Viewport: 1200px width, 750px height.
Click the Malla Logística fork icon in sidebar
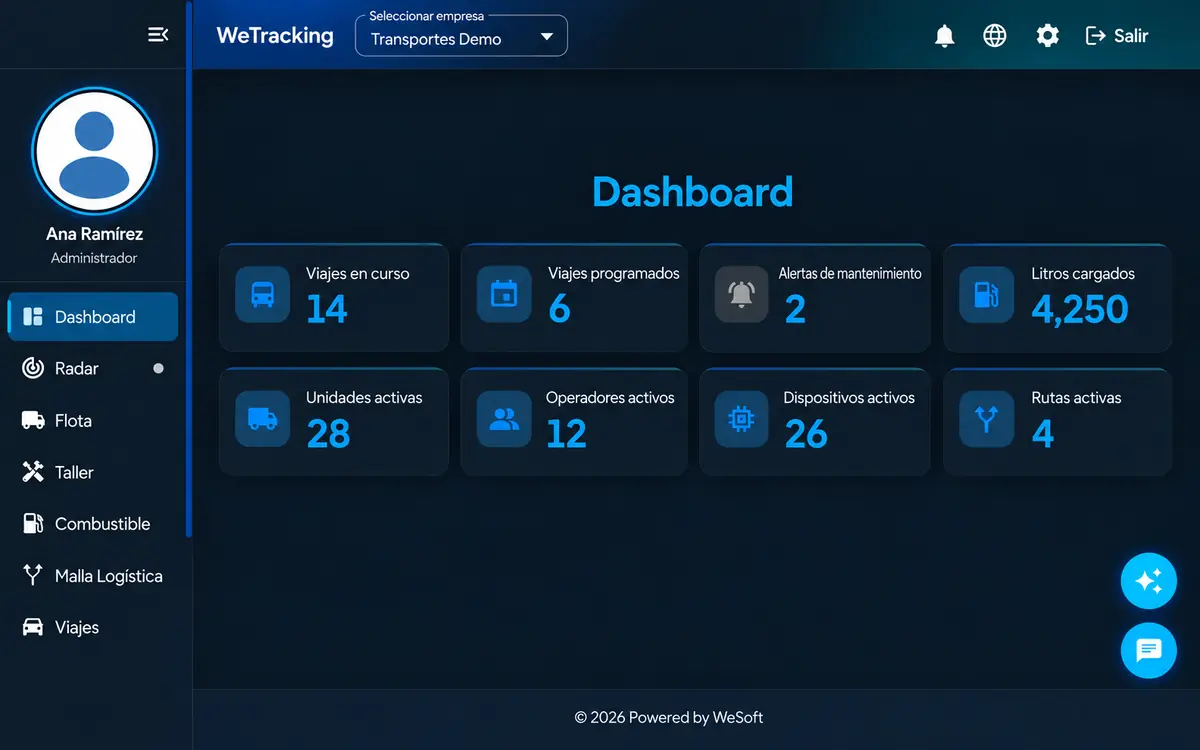pos(33,575)
